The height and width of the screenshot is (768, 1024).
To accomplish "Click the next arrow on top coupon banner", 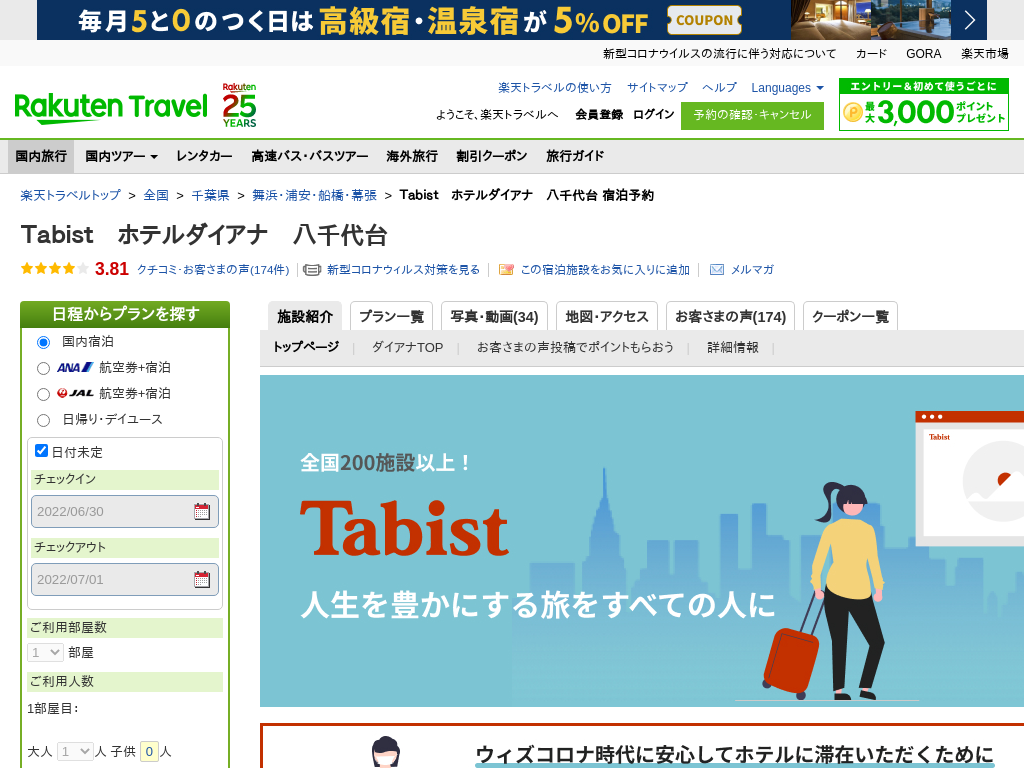I will [970, 20].
